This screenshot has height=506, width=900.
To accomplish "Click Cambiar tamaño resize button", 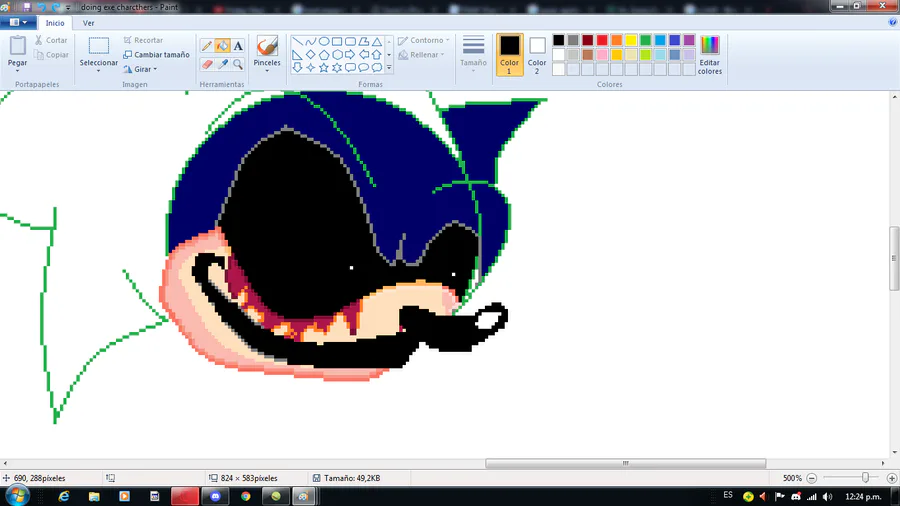I will point(156,55).
